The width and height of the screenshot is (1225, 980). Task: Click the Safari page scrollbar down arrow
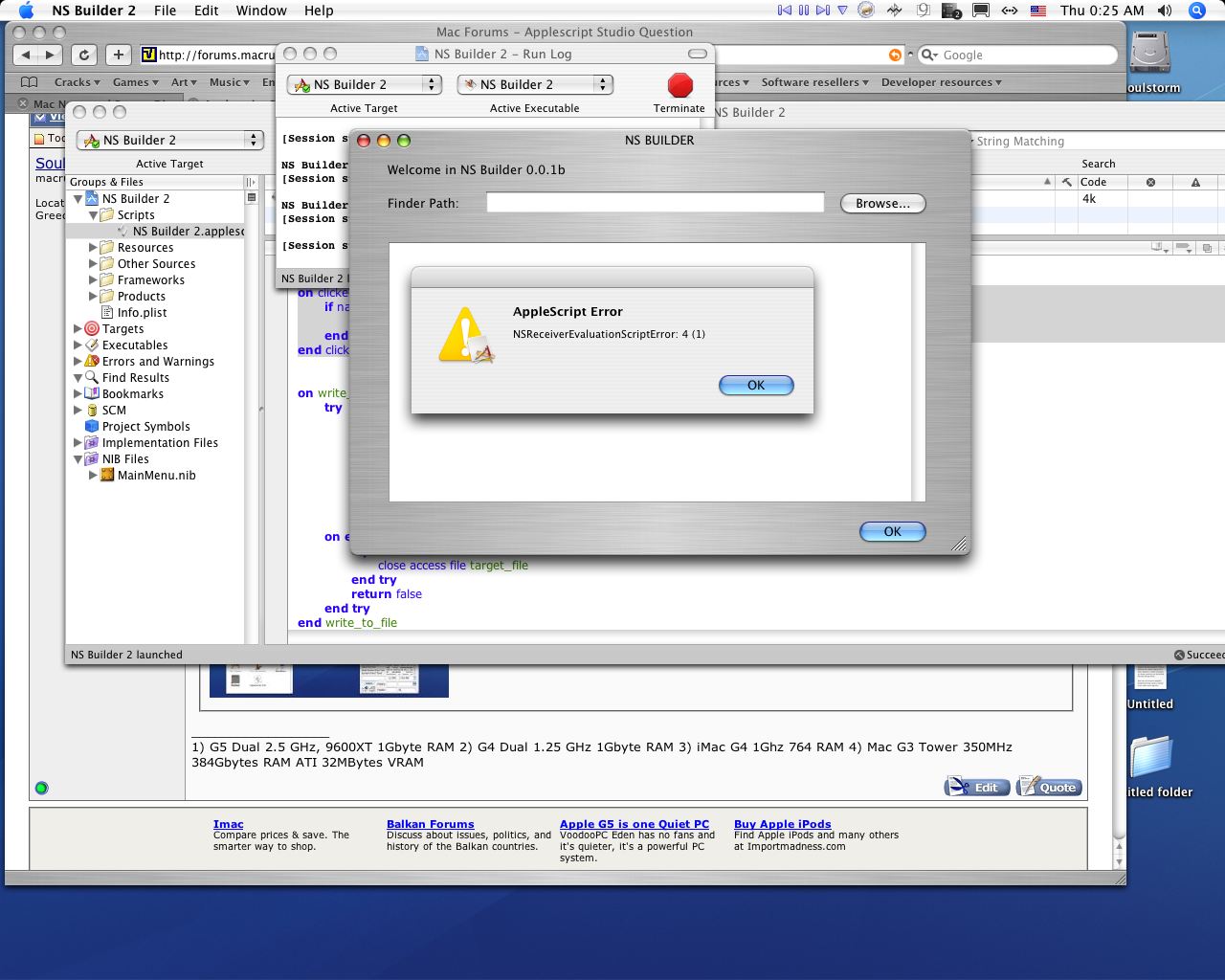1119,862
